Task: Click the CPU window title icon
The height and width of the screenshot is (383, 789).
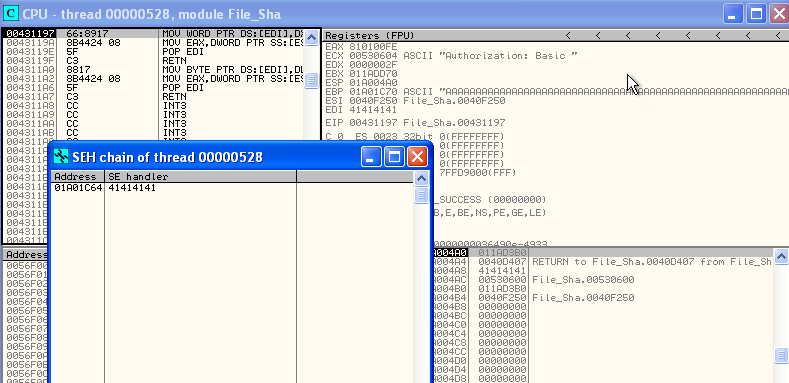Action: [x=10, y=14]
